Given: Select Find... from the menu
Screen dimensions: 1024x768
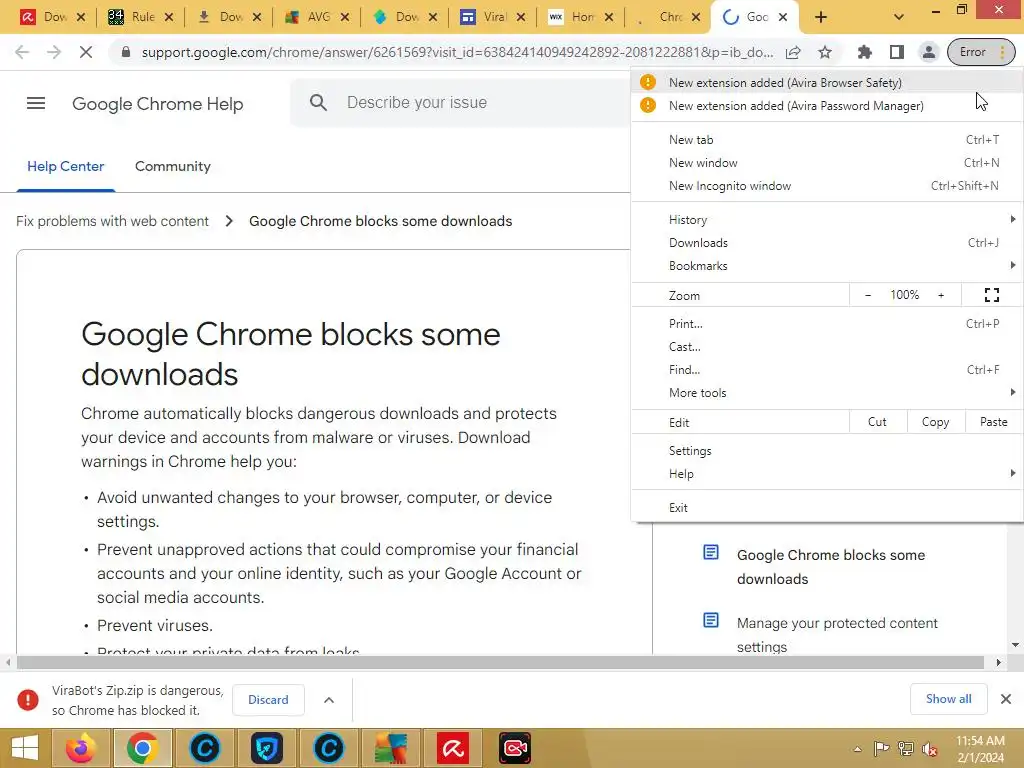Looking at the screenshot, I should (x=827, y=370).
